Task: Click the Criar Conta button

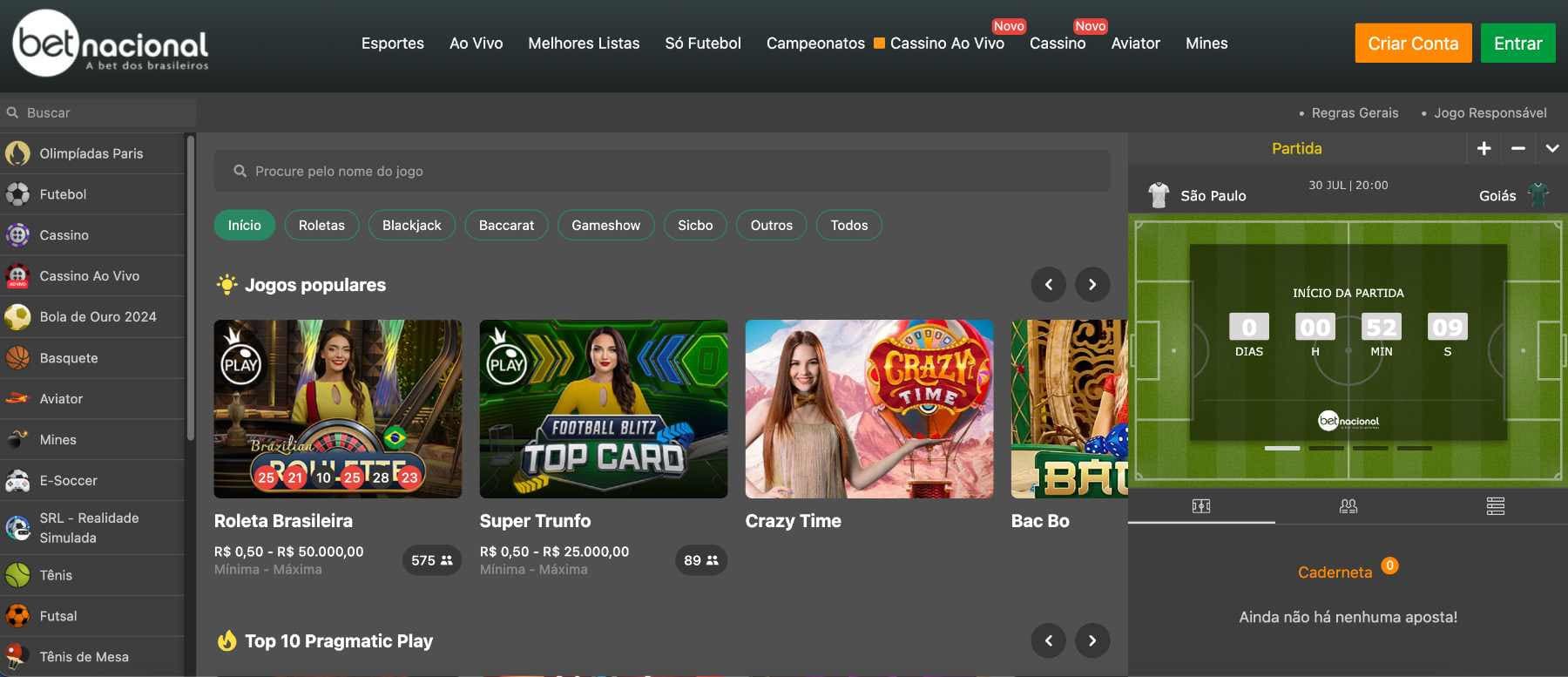Action: coord(1413,43)
